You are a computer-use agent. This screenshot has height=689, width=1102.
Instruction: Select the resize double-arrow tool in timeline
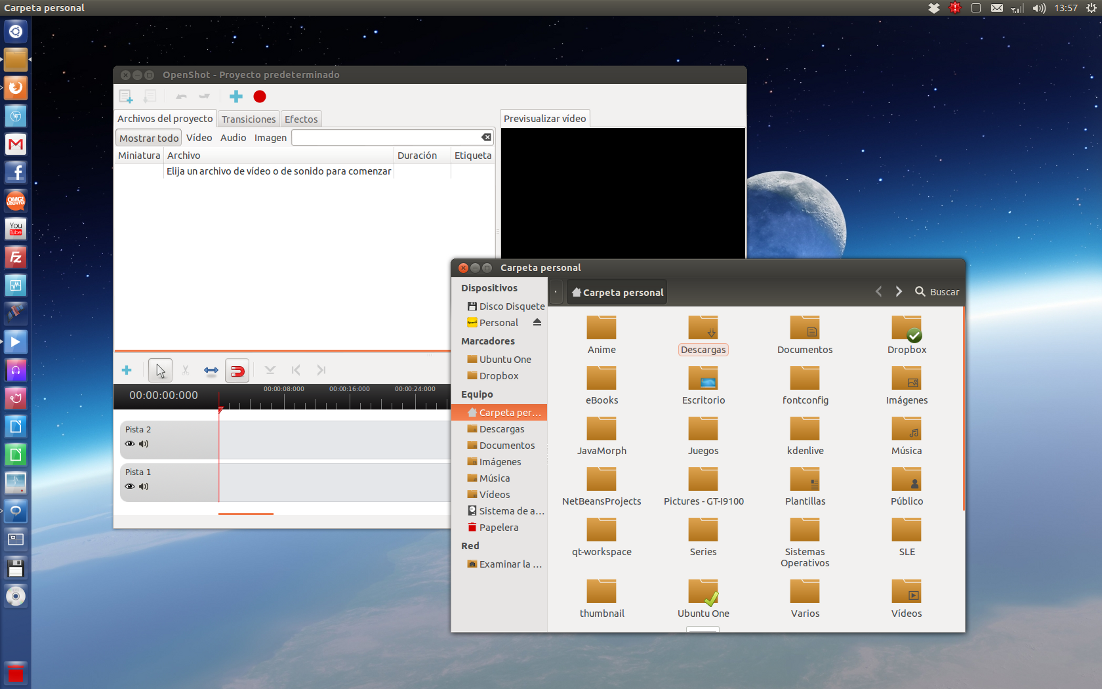click(211, 370)
